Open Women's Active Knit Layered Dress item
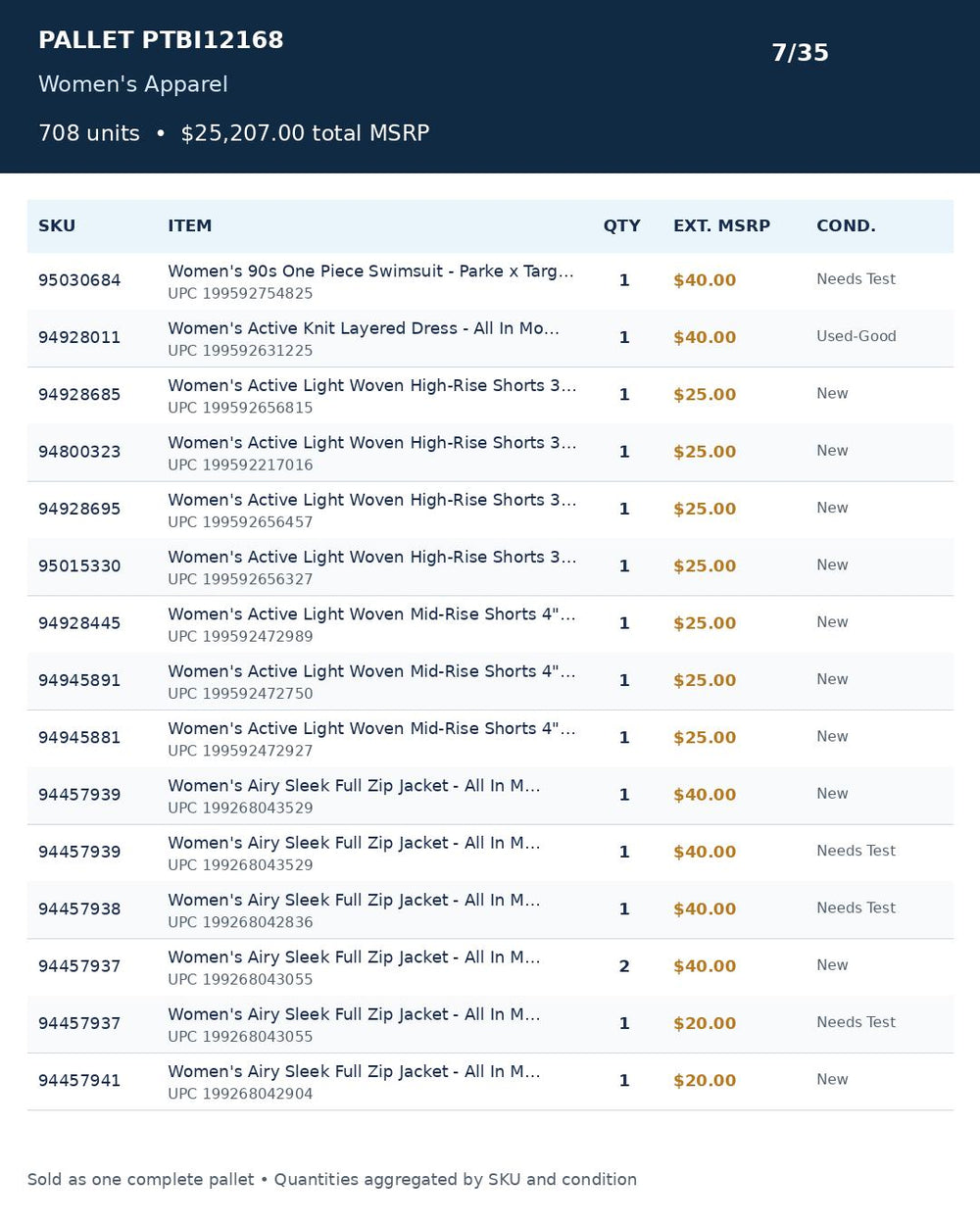Screen dimensions: 980x1225 click(x=364, y=328)
